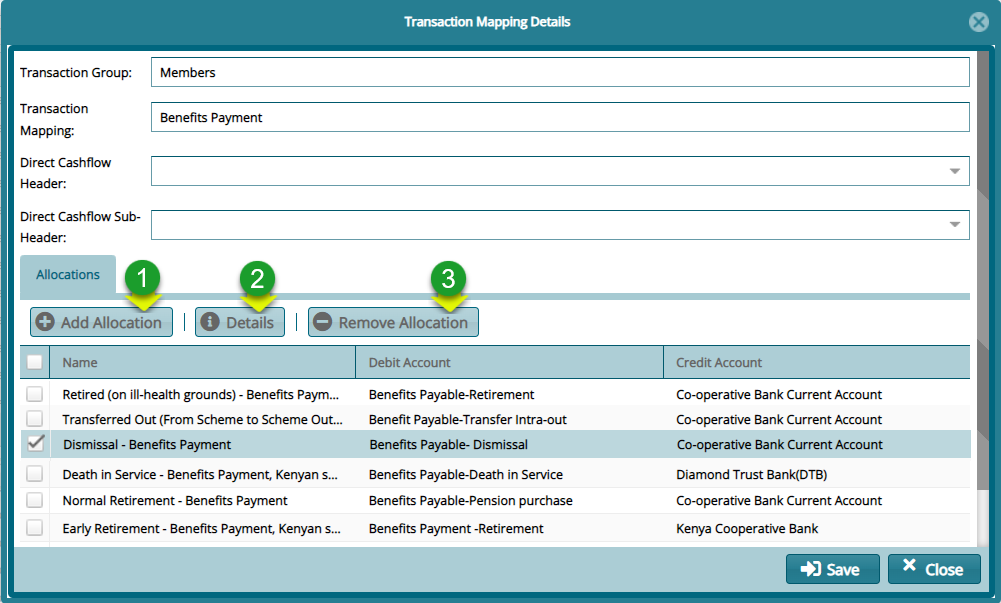Select 'Dismissal - Benefits Payment' row name

147,444
